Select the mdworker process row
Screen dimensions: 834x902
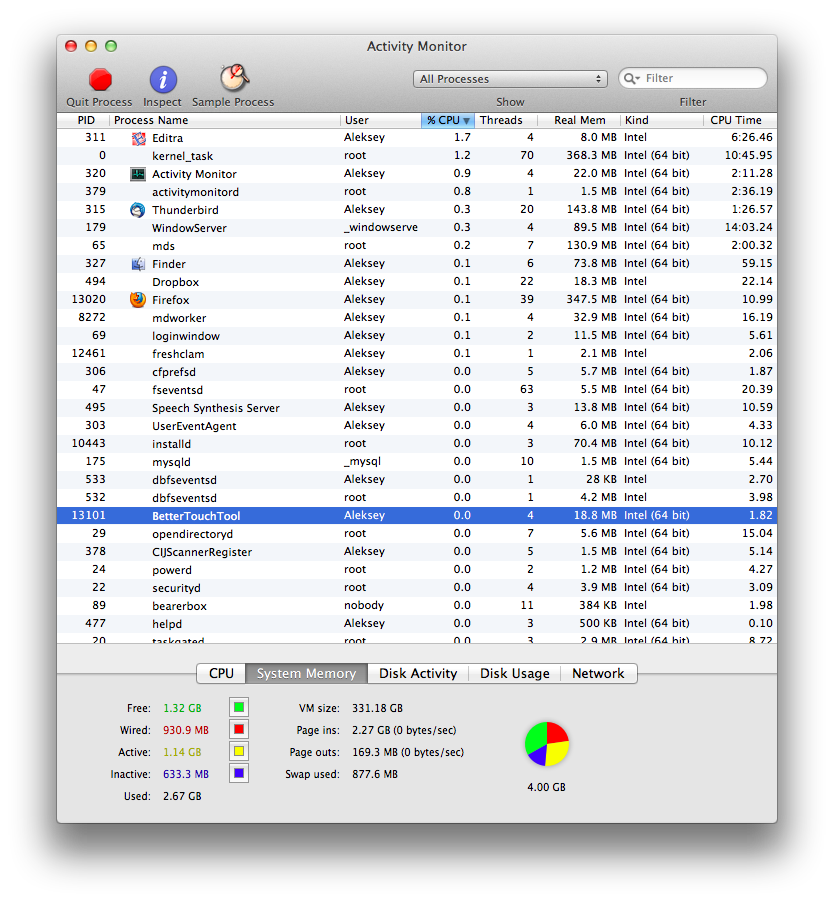point(417,318)
